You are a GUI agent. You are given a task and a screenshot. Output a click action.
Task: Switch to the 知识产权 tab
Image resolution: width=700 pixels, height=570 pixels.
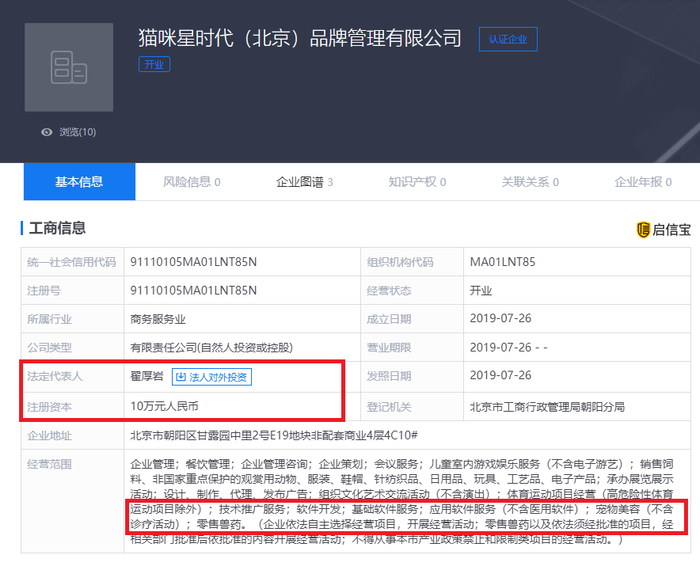(417, 182)
